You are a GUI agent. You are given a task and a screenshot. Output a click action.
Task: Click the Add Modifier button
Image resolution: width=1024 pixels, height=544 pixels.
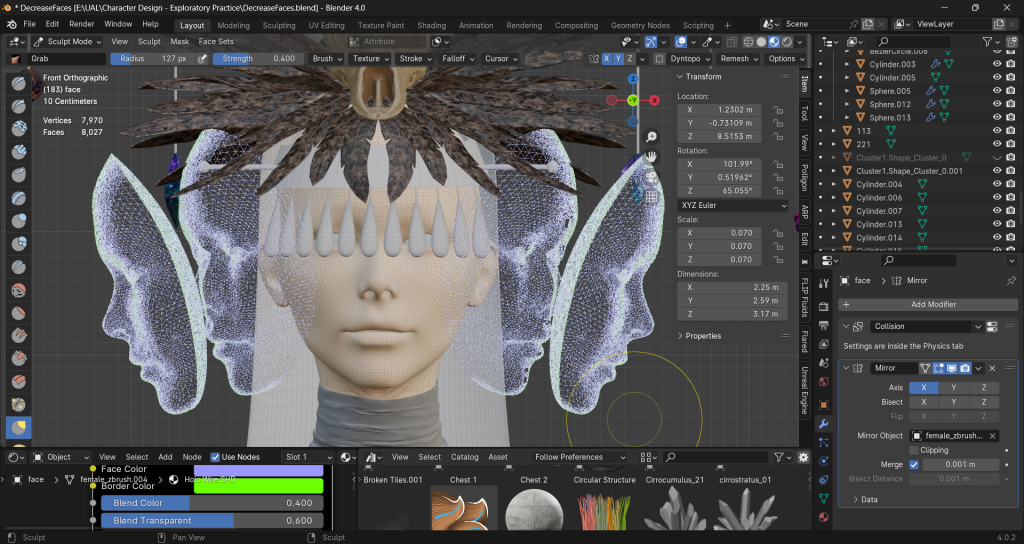click(x=928, y=304)
